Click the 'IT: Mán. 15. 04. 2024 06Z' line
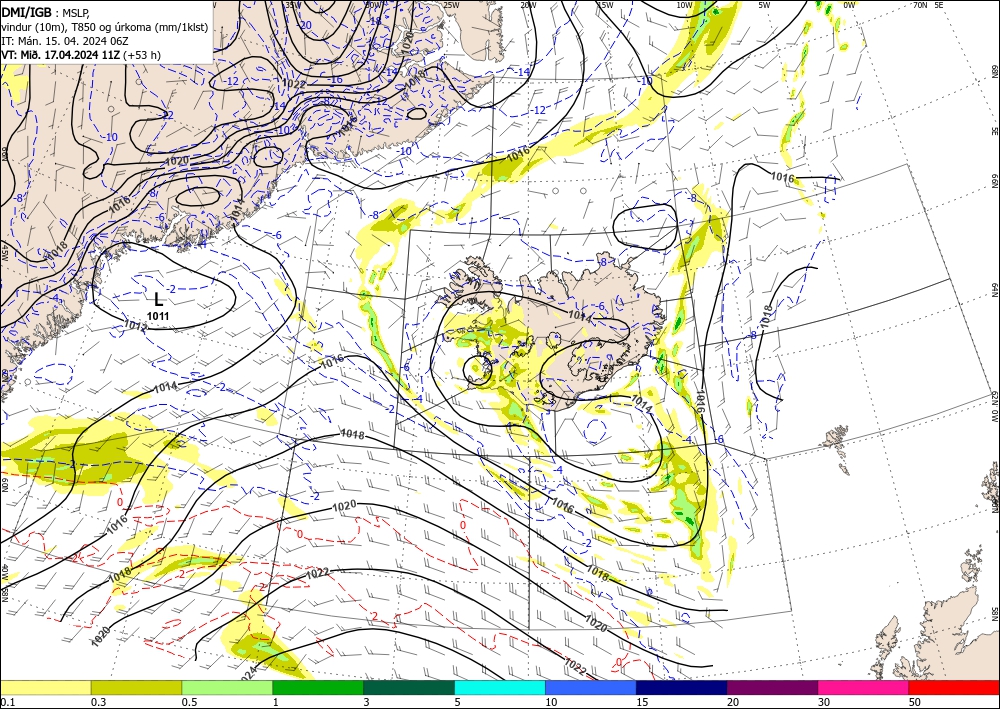 click(x=66, y=41)
